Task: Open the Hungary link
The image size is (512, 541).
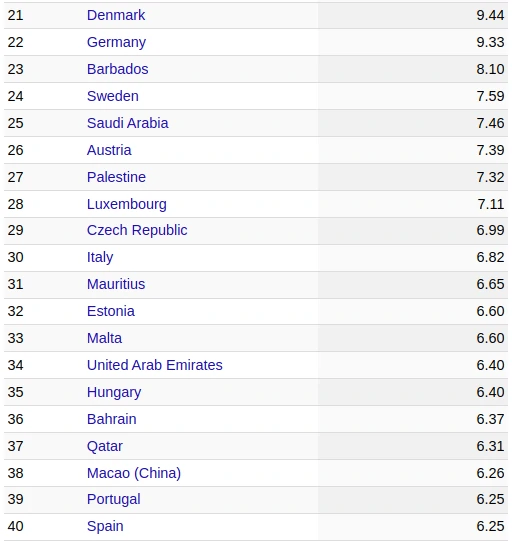Action: pos(114,392)
